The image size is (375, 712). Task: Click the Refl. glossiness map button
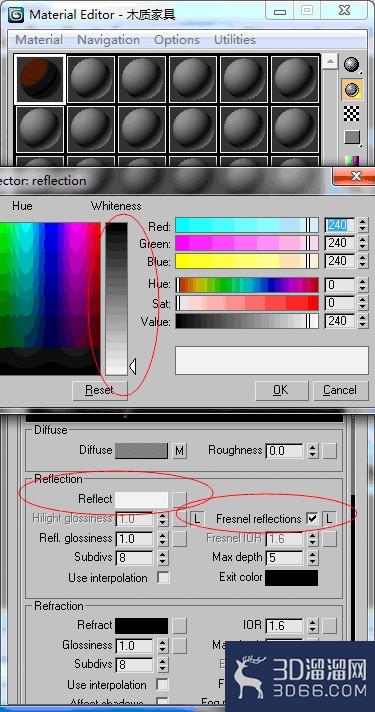180,539
